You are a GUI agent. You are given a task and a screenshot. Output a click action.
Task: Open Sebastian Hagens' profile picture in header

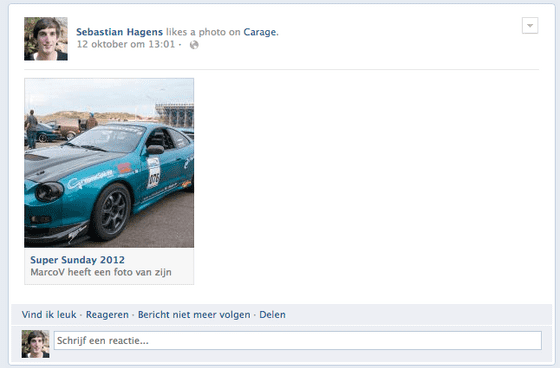point(46,39)
